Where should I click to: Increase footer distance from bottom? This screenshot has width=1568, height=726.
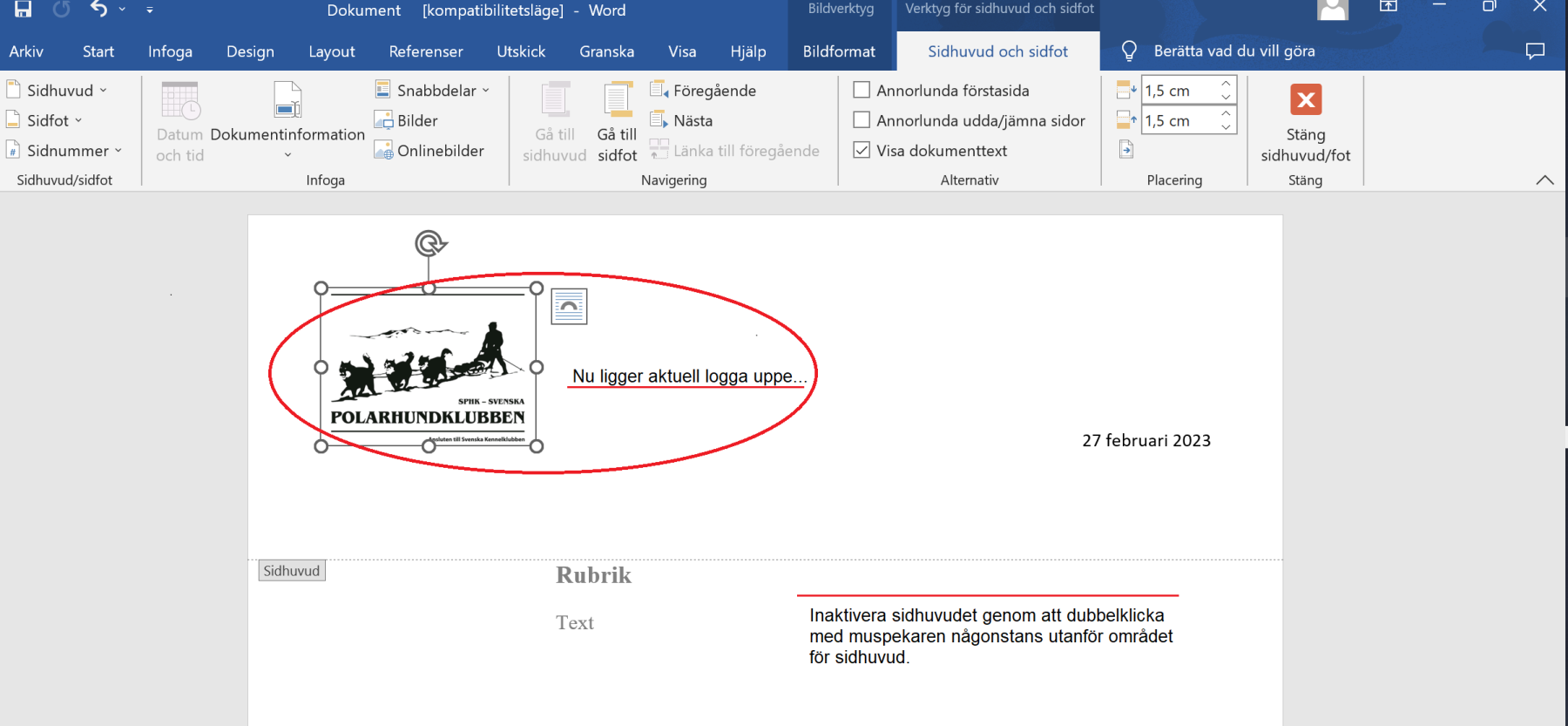tap(1227, 113)
